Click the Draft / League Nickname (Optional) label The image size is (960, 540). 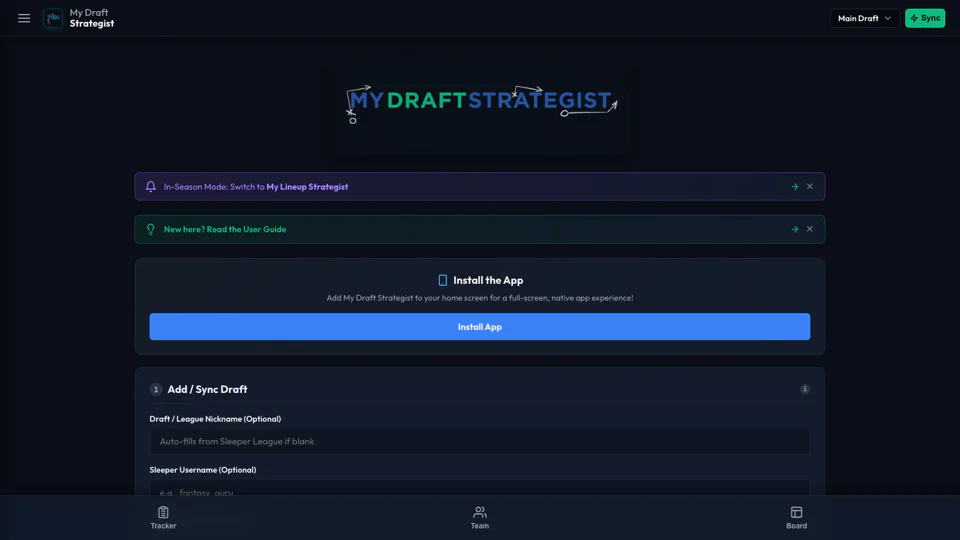[216, 419]
